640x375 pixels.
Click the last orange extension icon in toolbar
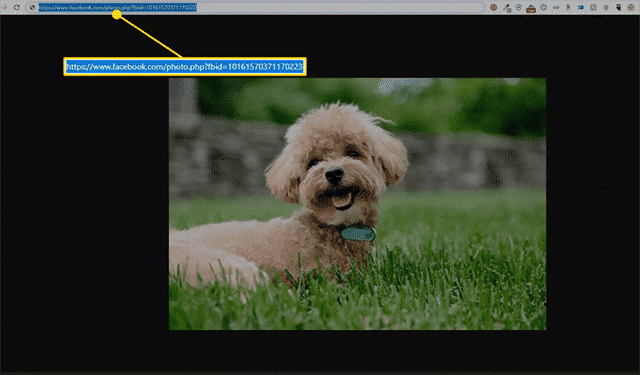pos(631,7)
